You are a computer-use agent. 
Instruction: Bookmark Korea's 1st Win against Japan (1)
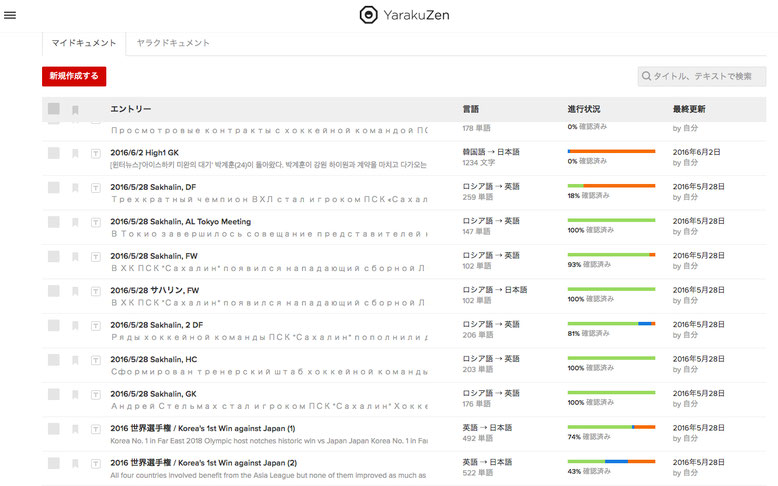[75, 429]
